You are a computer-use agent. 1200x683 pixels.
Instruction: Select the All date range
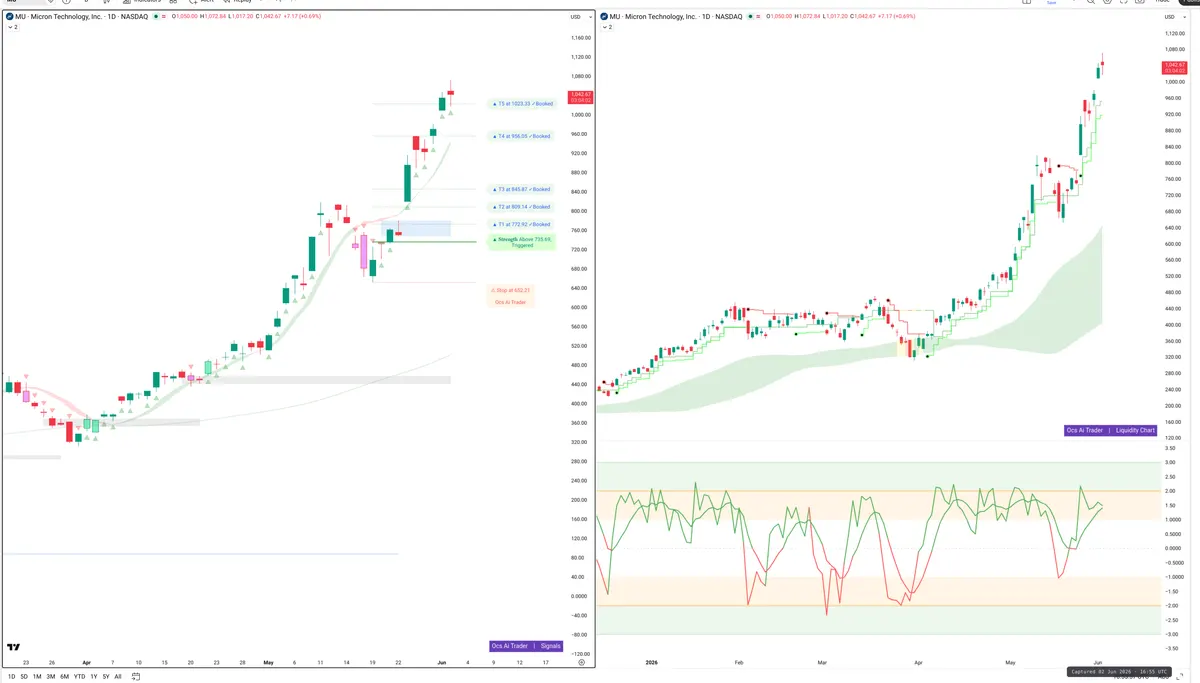coord(118,677)
